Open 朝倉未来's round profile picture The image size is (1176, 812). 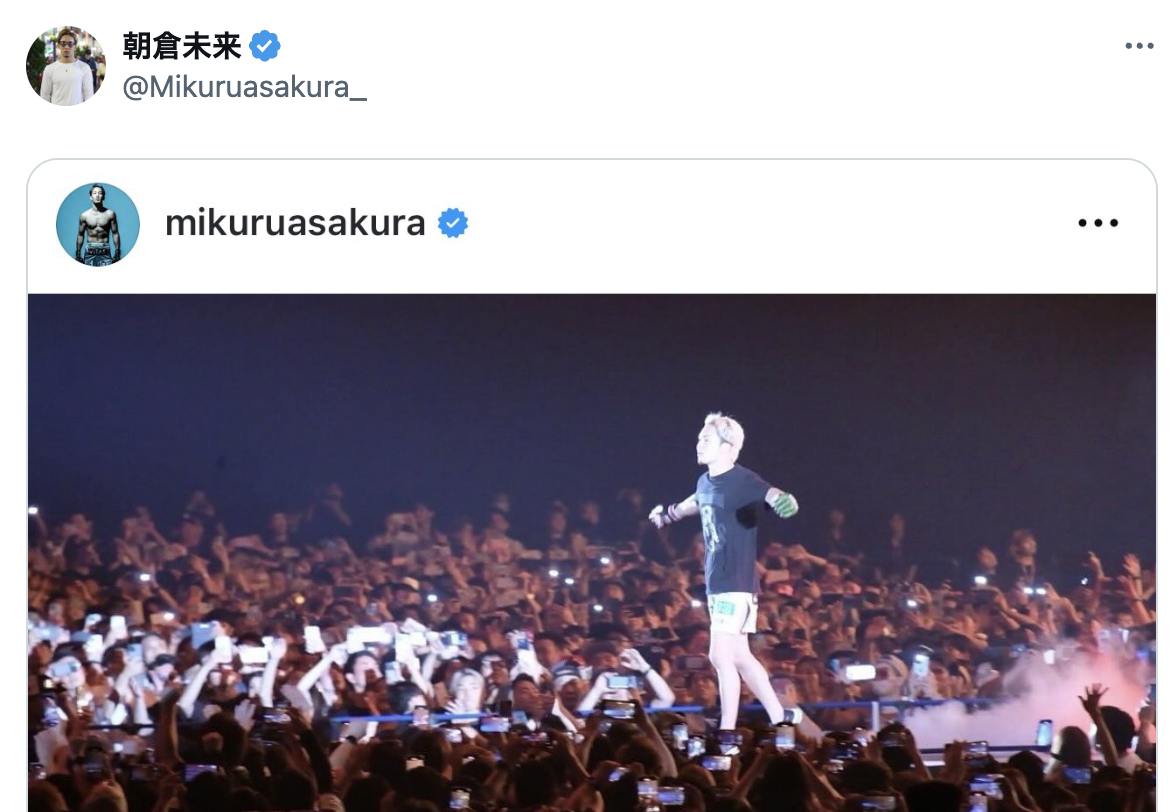[x=66, y=66]
